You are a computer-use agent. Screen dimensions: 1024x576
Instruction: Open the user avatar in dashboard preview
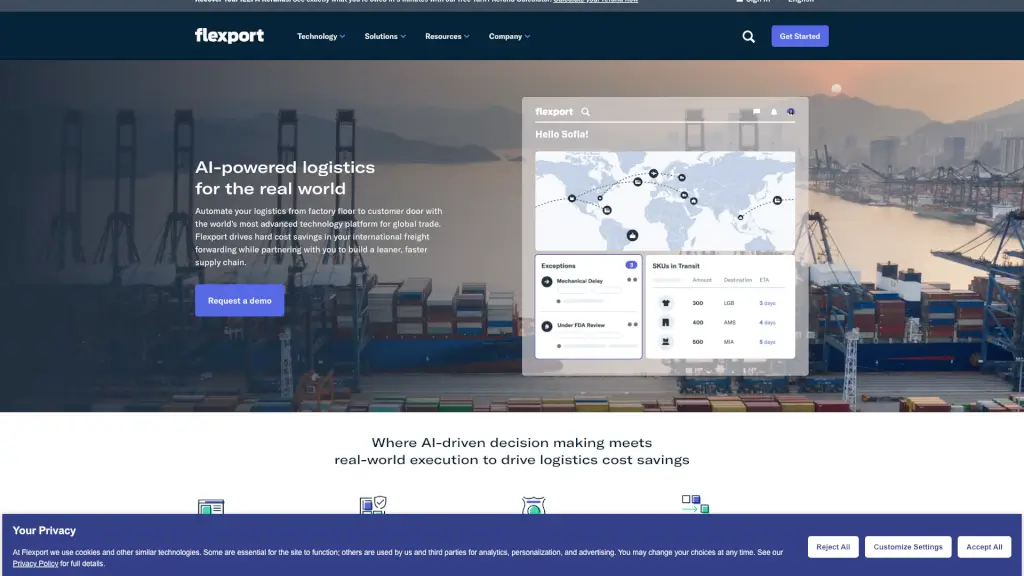(x=791, y=112)
